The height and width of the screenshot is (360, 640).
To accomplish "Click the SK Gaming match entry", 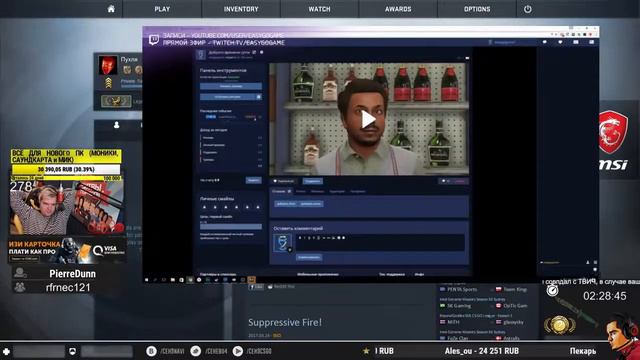I will tap(484, 306).
